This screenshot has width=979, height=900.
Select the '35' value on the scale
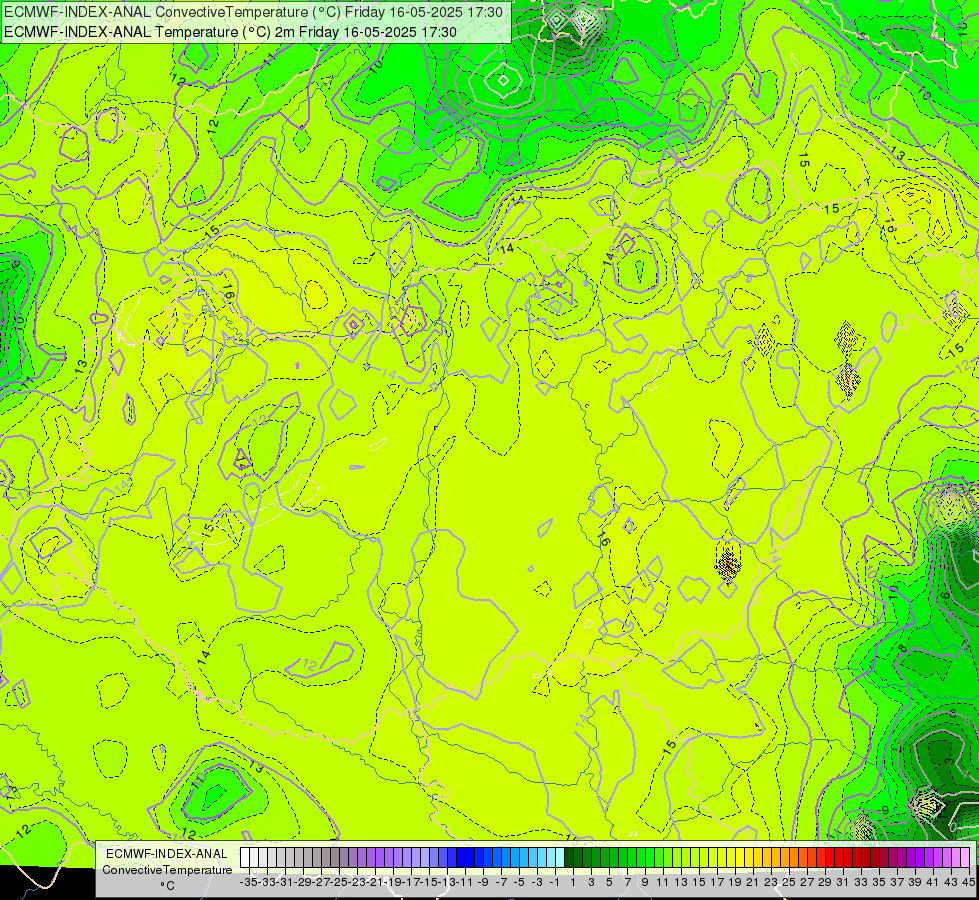point(879,882)
